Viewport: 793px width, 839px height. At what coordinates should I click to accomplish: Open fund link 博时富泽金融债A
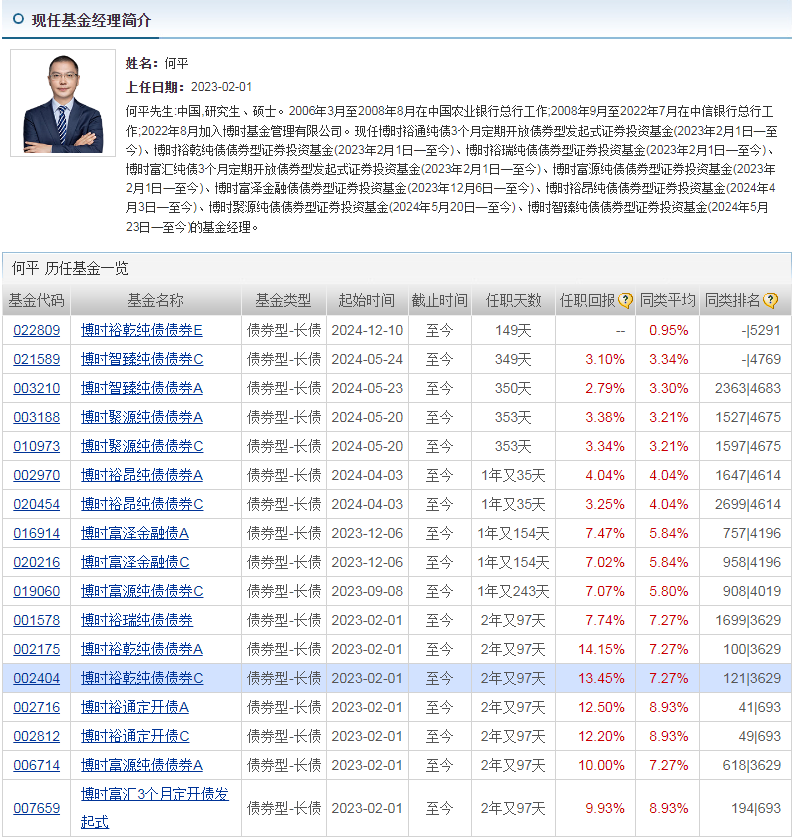(135, 533)
